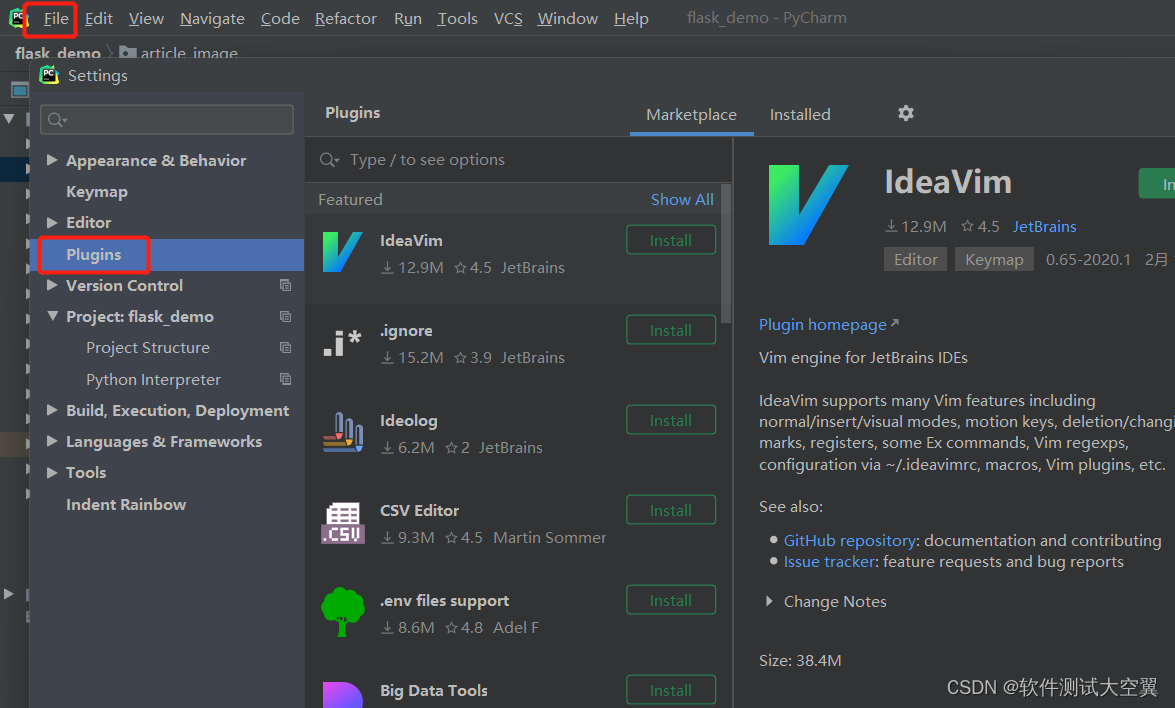Expand the Editor settings node
The image size is (1175, 708).
click(x=52, y=222)
